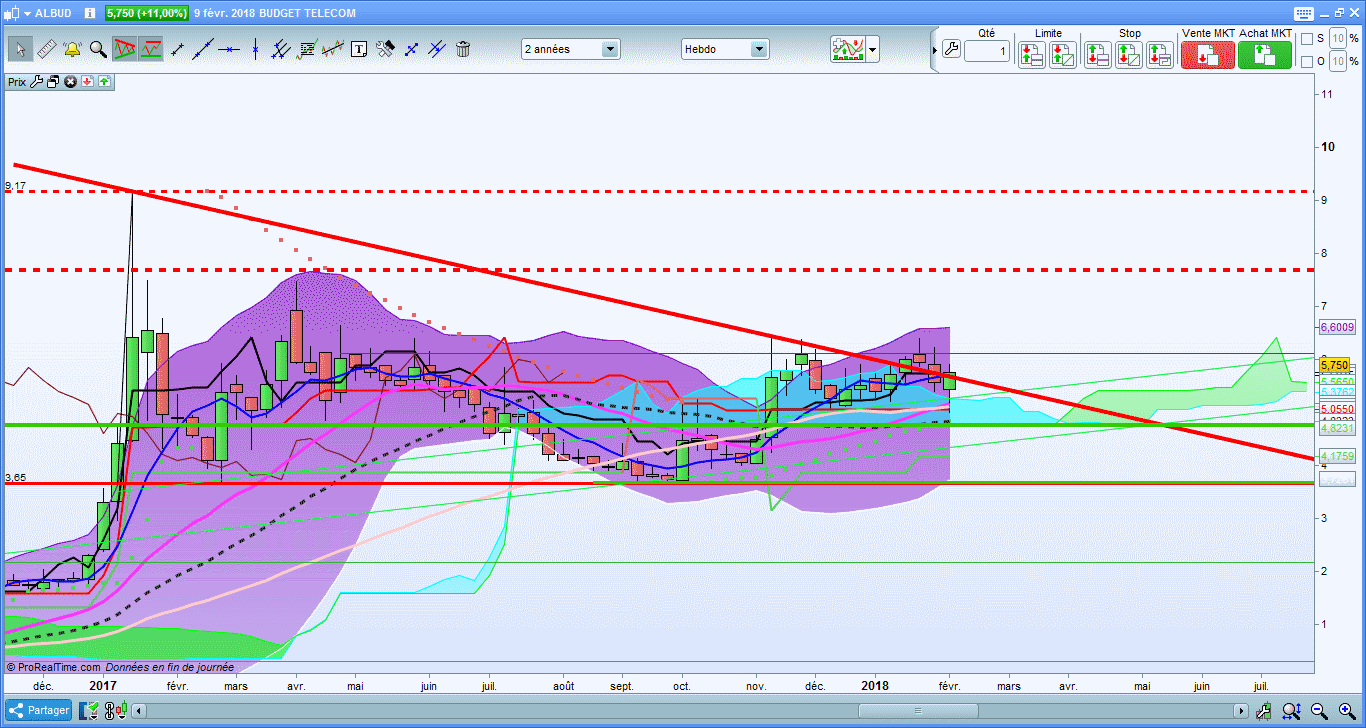Image resolution: width=1366 pixels, height=728 pixels.
Task: Click zoom in icon at bottom right
Action: (1345, 711)
